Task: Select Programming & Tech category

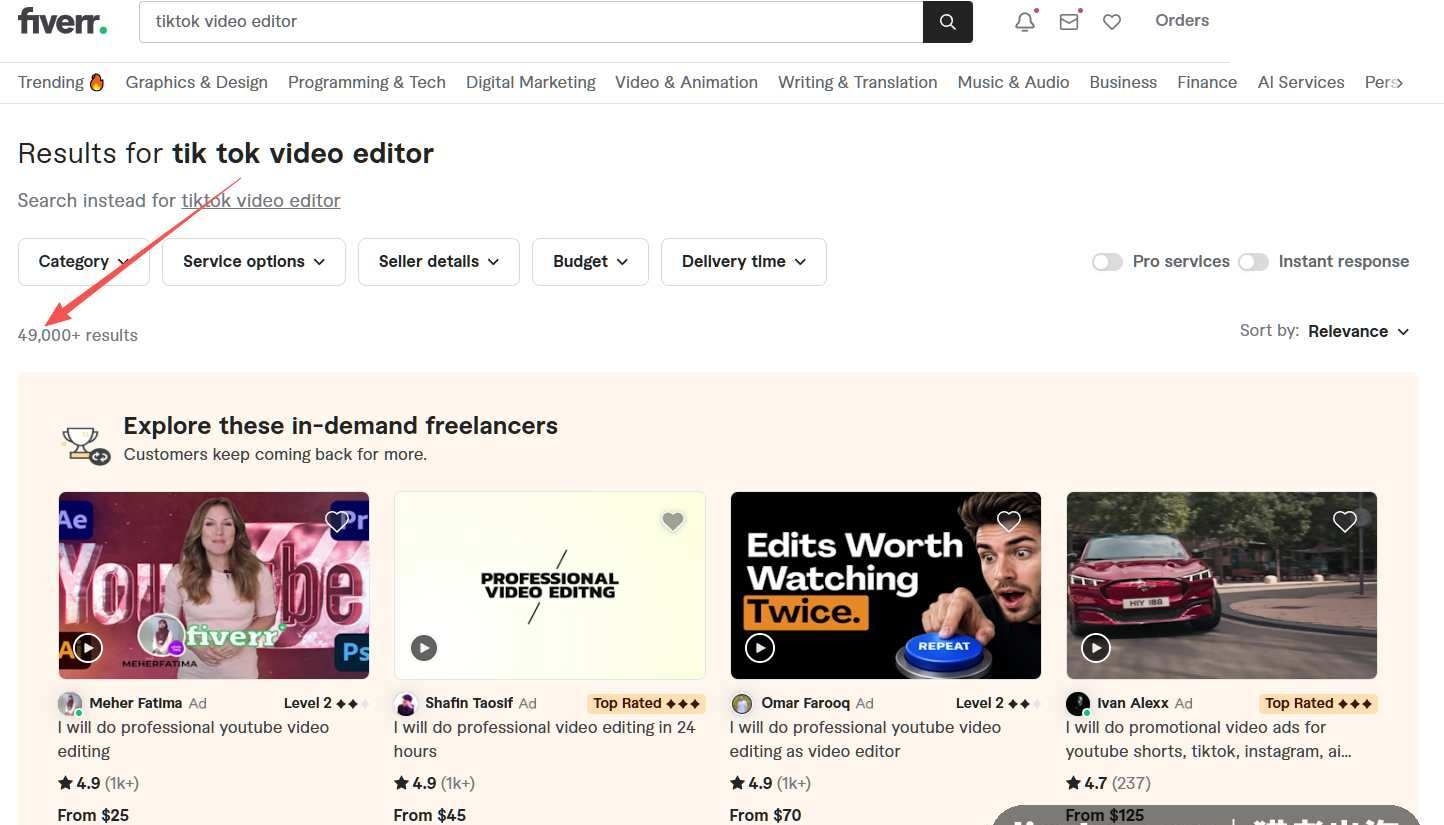Action: click(367, 82)
